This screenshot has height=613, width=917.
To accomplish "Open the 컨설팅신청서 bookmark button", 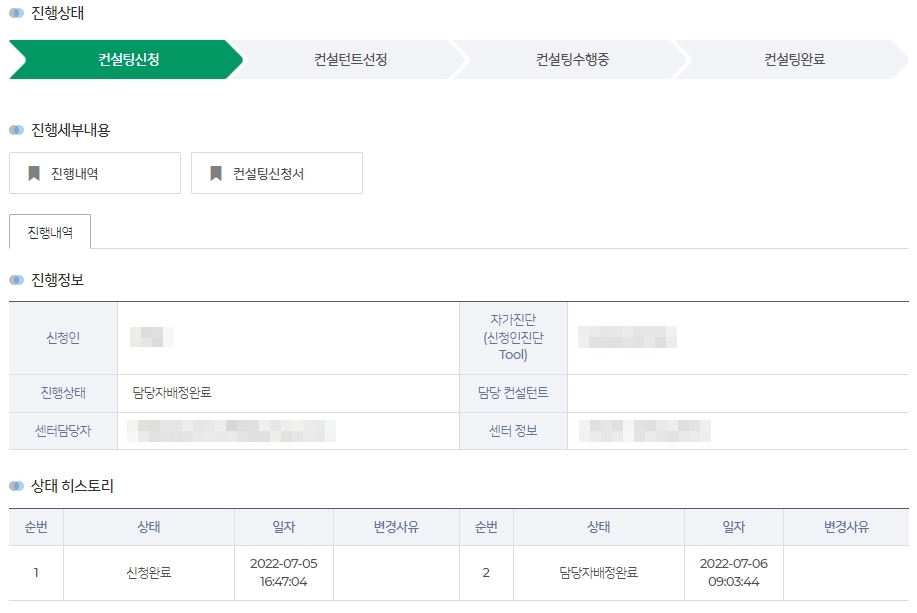I will (277, 173).
